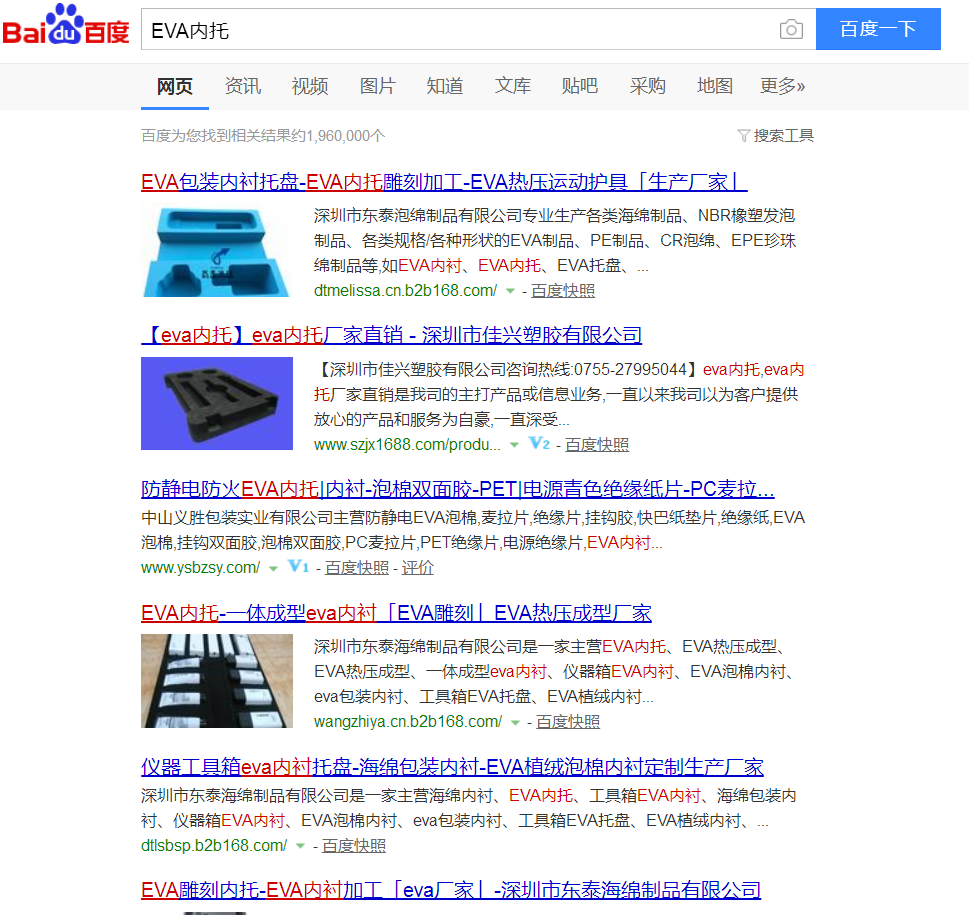Open result 防静电防火EVA内托|内衬-泡棉双面胶
969x915 pixels.
pos(457,489)
